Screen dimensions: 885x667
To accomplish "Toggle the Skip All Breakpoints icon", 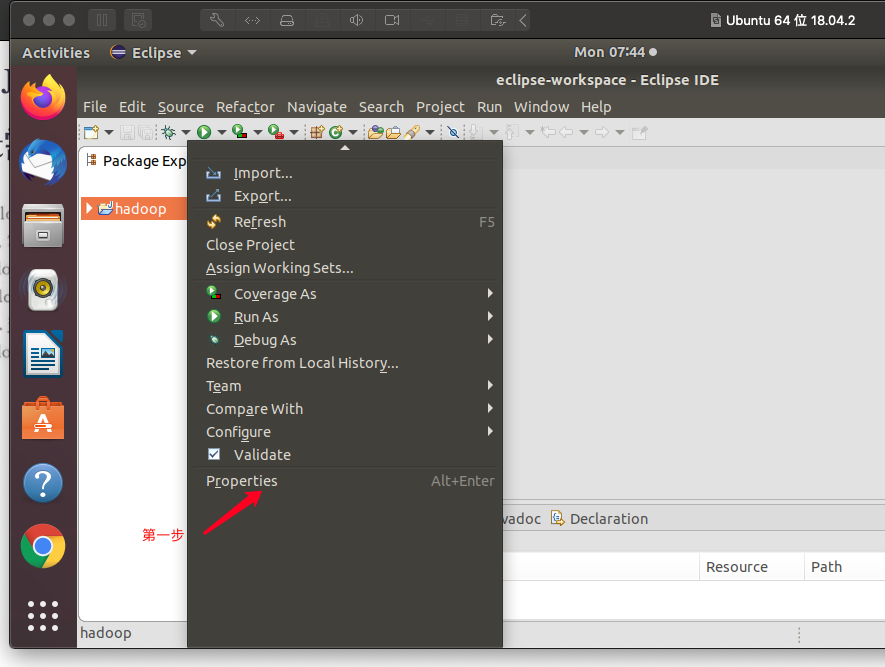I will (453, 133).
